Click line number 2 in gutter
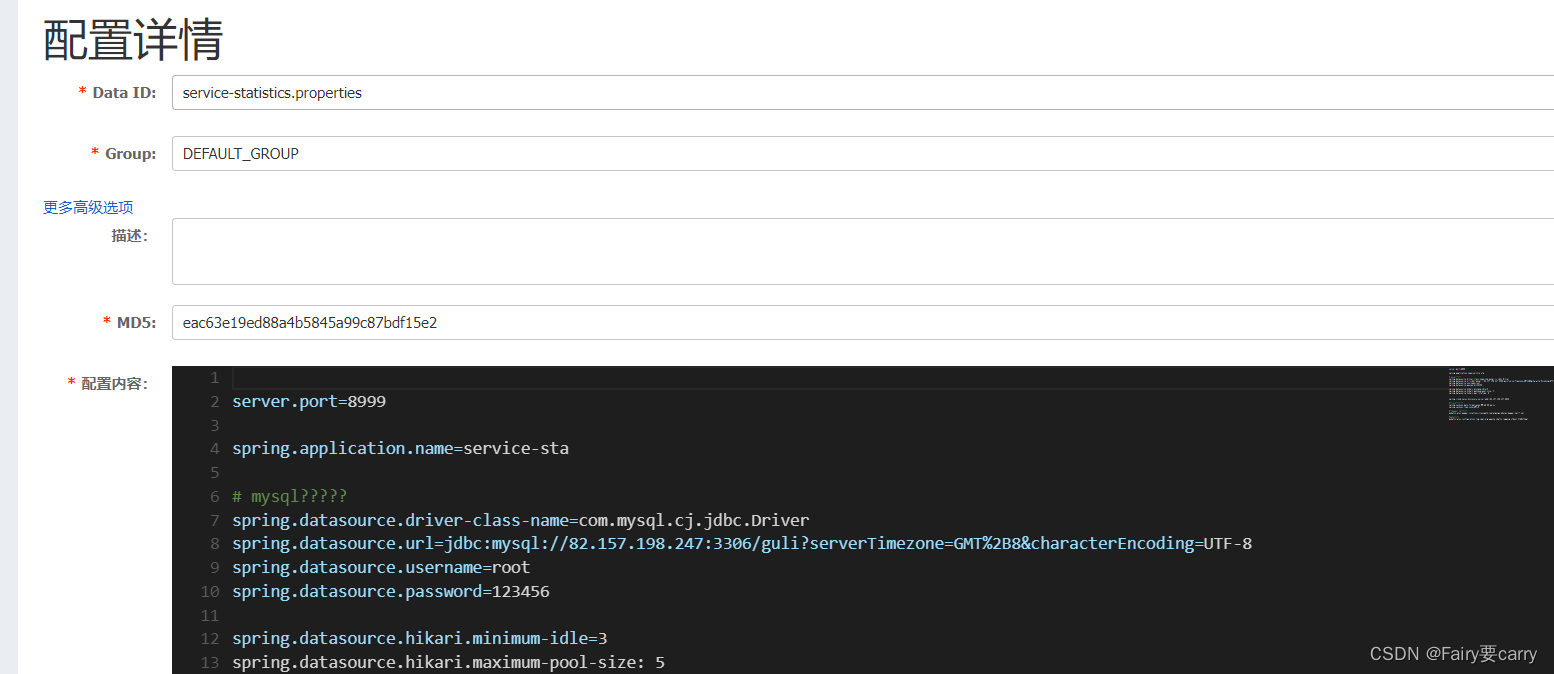 pyautogui.click(x=214, y=402)
